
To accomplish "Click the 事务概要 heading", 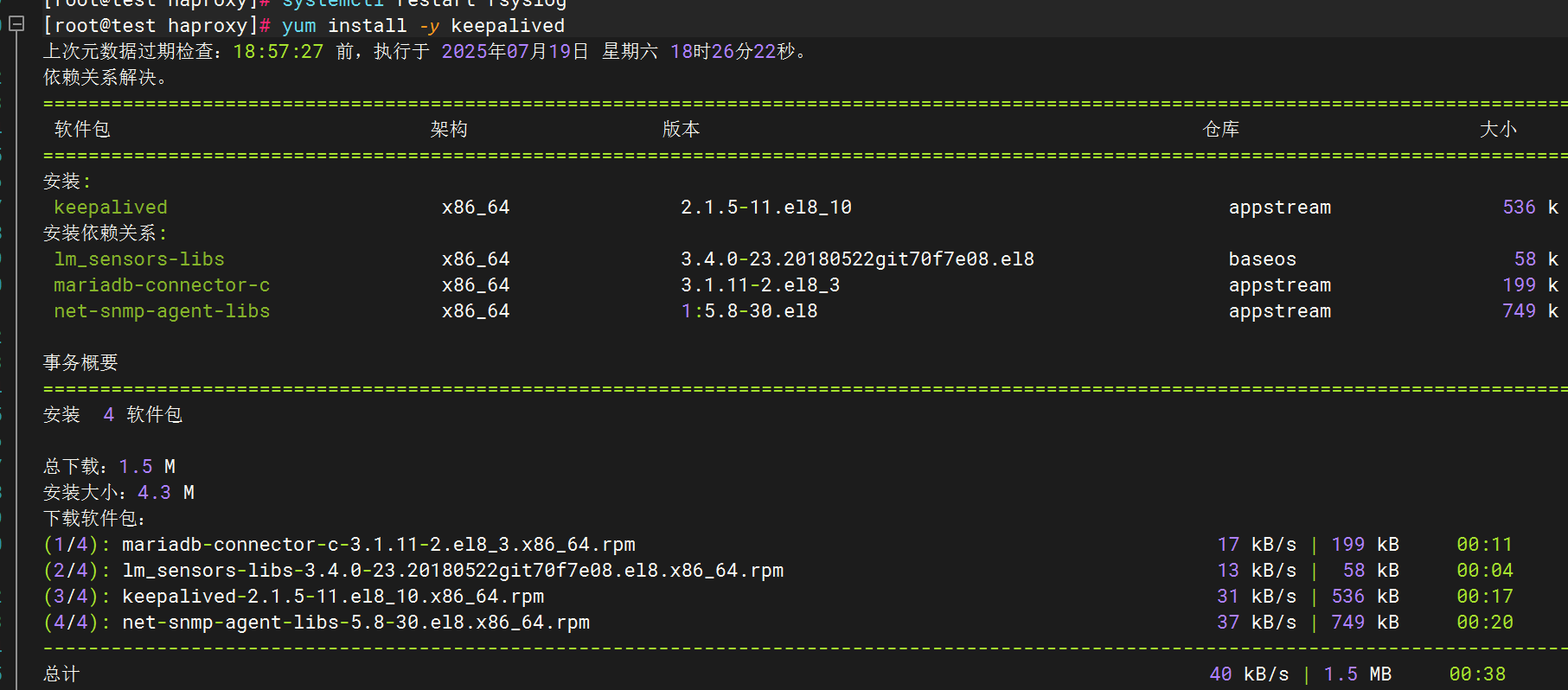I will tap(80, 363).
